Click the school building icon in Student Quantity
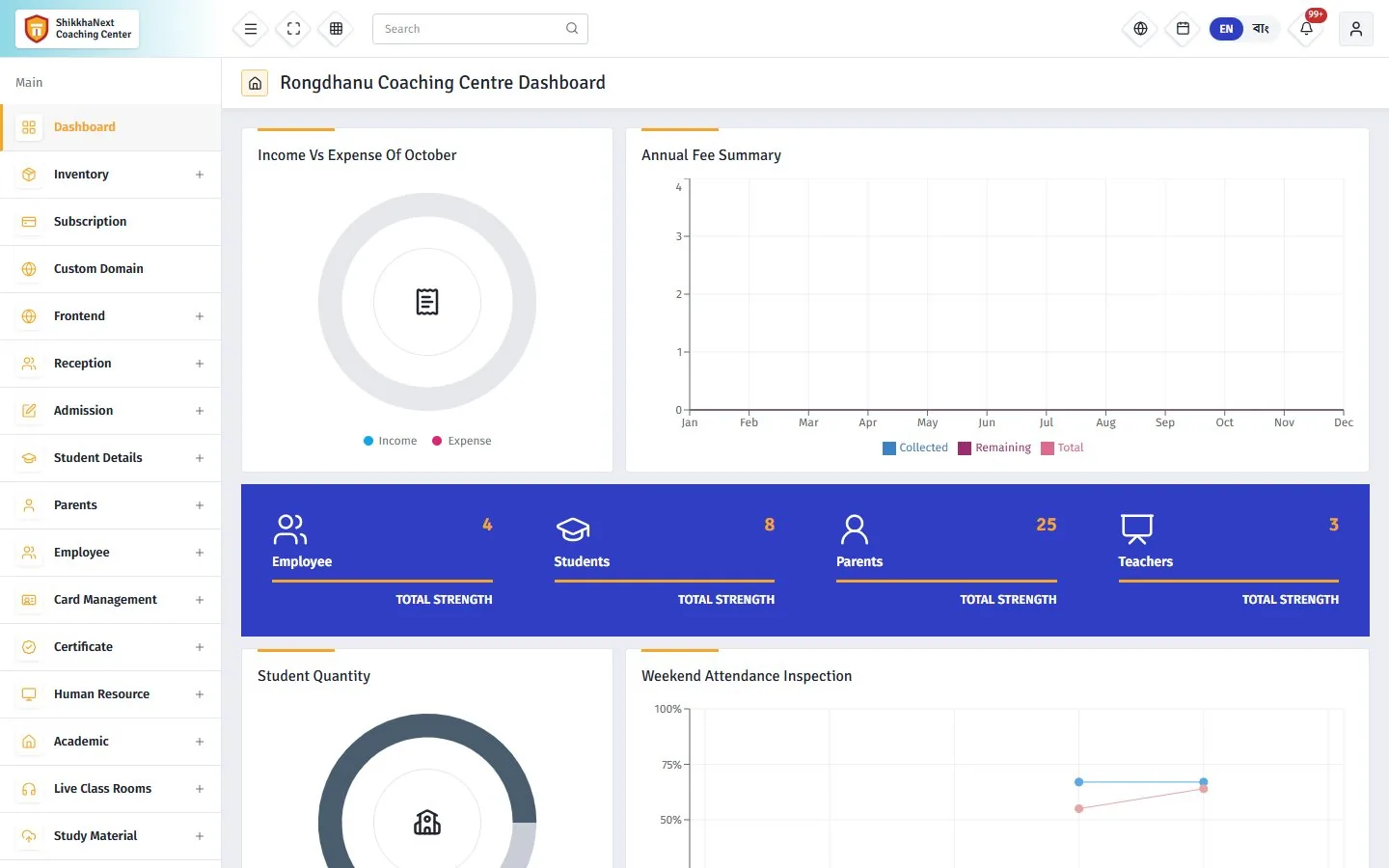This screenshot has width=1389, height=868. pyautogui.click(x=427, y=823)
